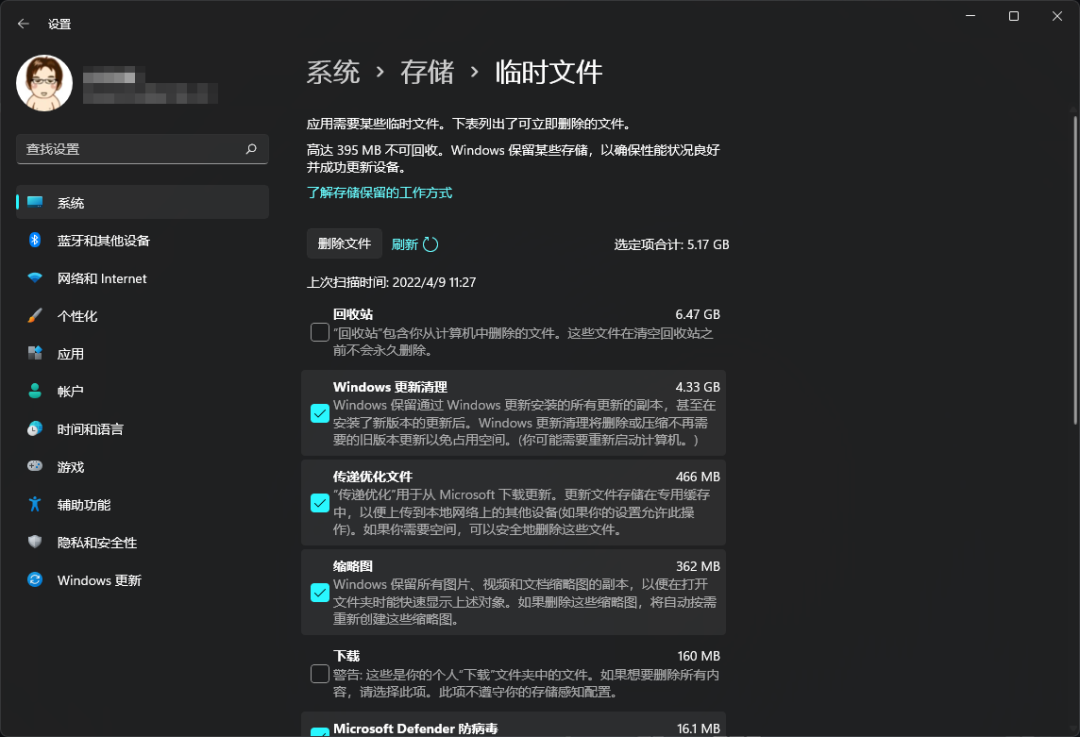Select 时间和语言 in the sidebar
Screen dimensions: 1080x737
143,429
